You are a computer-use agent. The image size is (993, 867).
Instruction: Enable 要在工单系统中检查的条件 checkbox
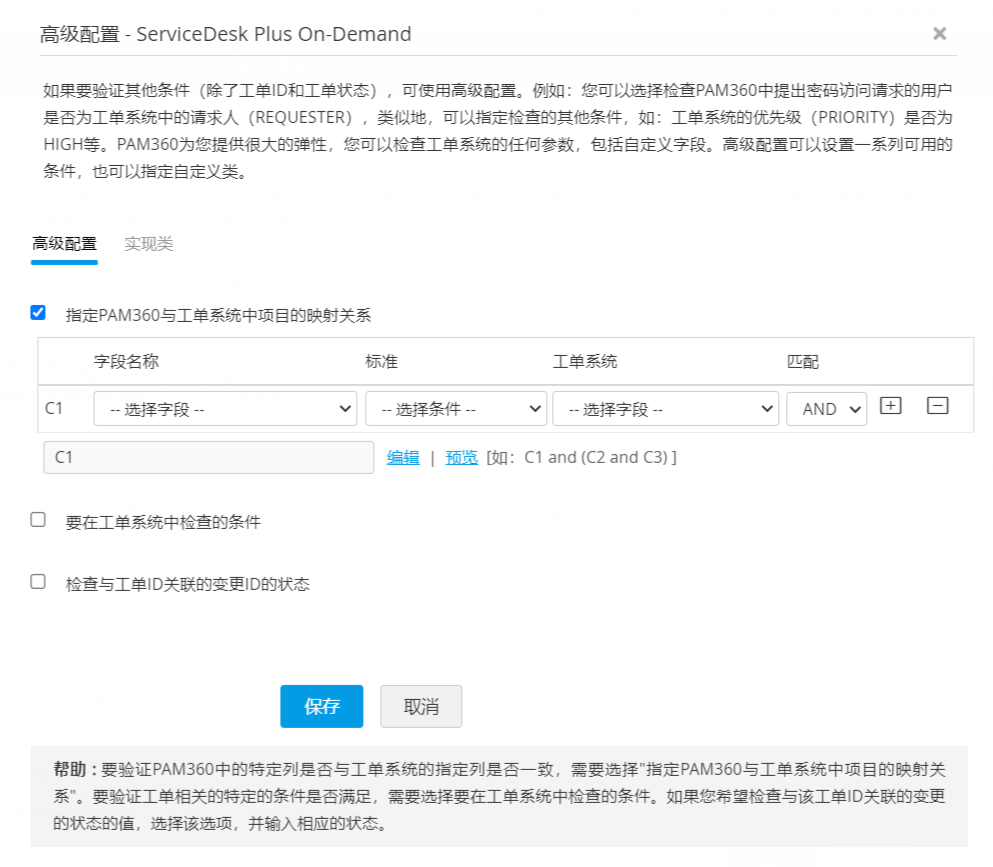coord(38,520)
